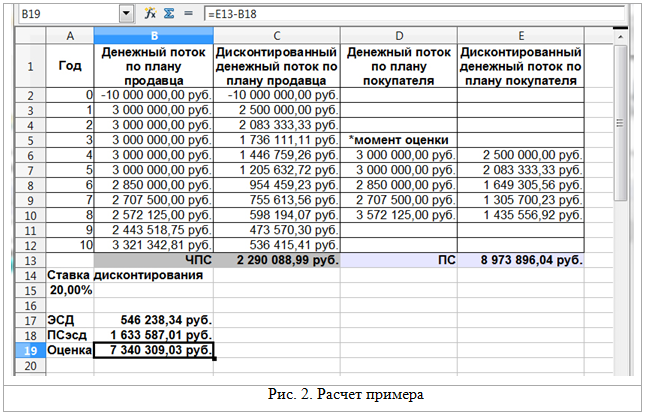Select column A header
Screen dimensions: 645x416
click(x=70, y=36)
